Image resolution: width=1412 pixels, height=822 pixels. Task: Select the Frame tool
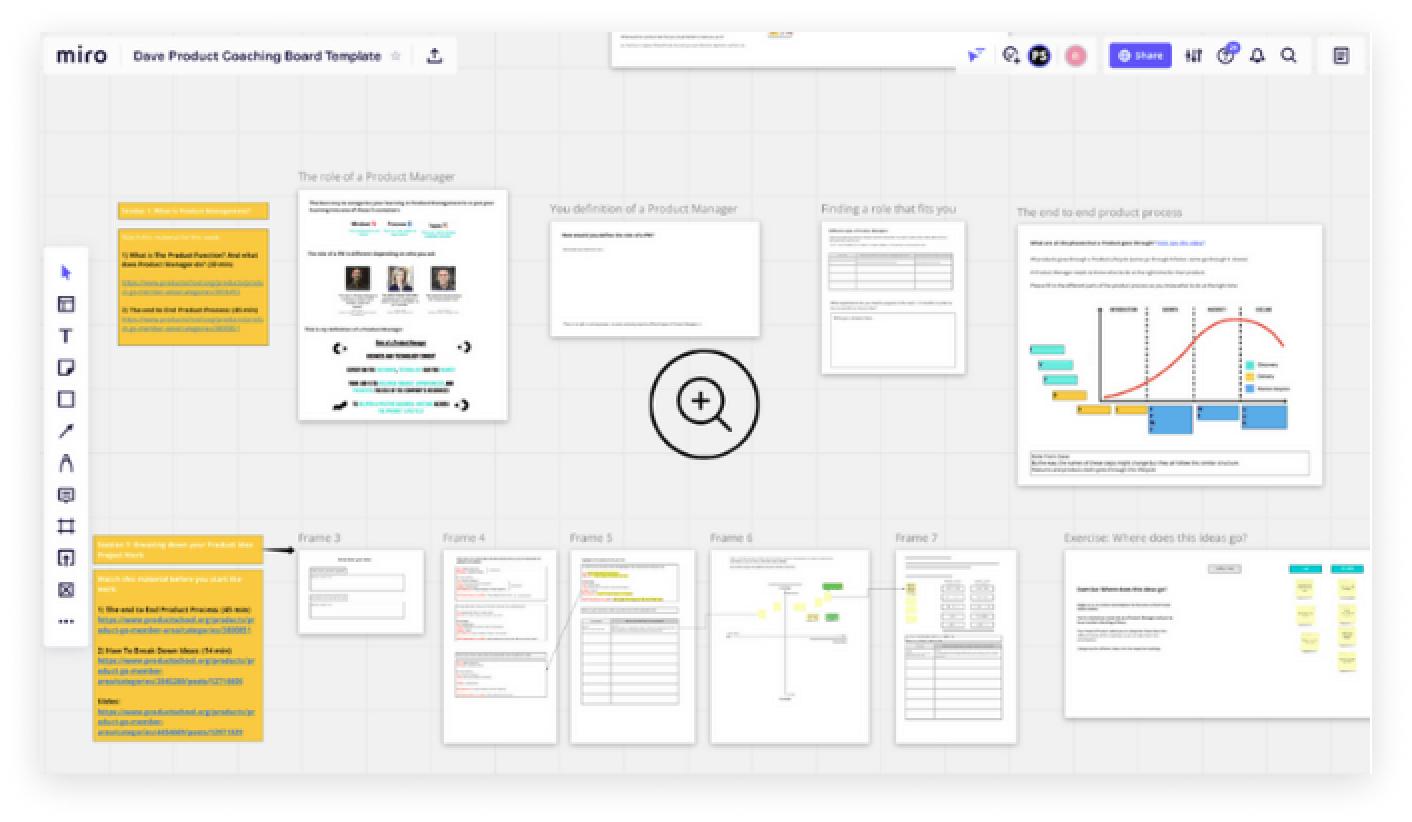tap(67, 526)
